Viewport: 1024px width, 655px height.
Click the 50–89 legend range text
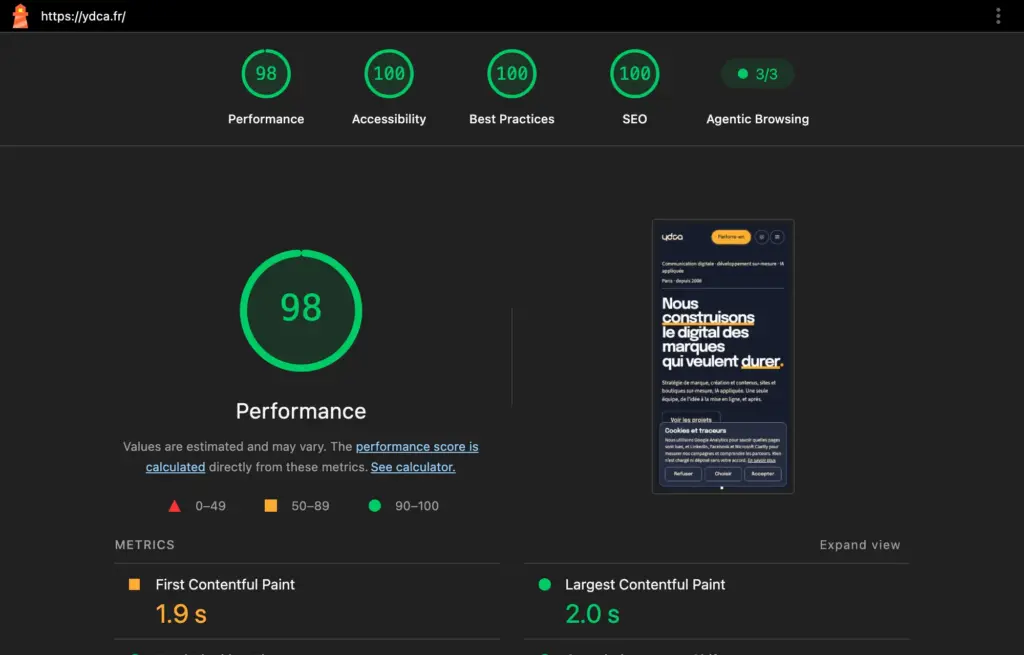[x=310, y=506]
